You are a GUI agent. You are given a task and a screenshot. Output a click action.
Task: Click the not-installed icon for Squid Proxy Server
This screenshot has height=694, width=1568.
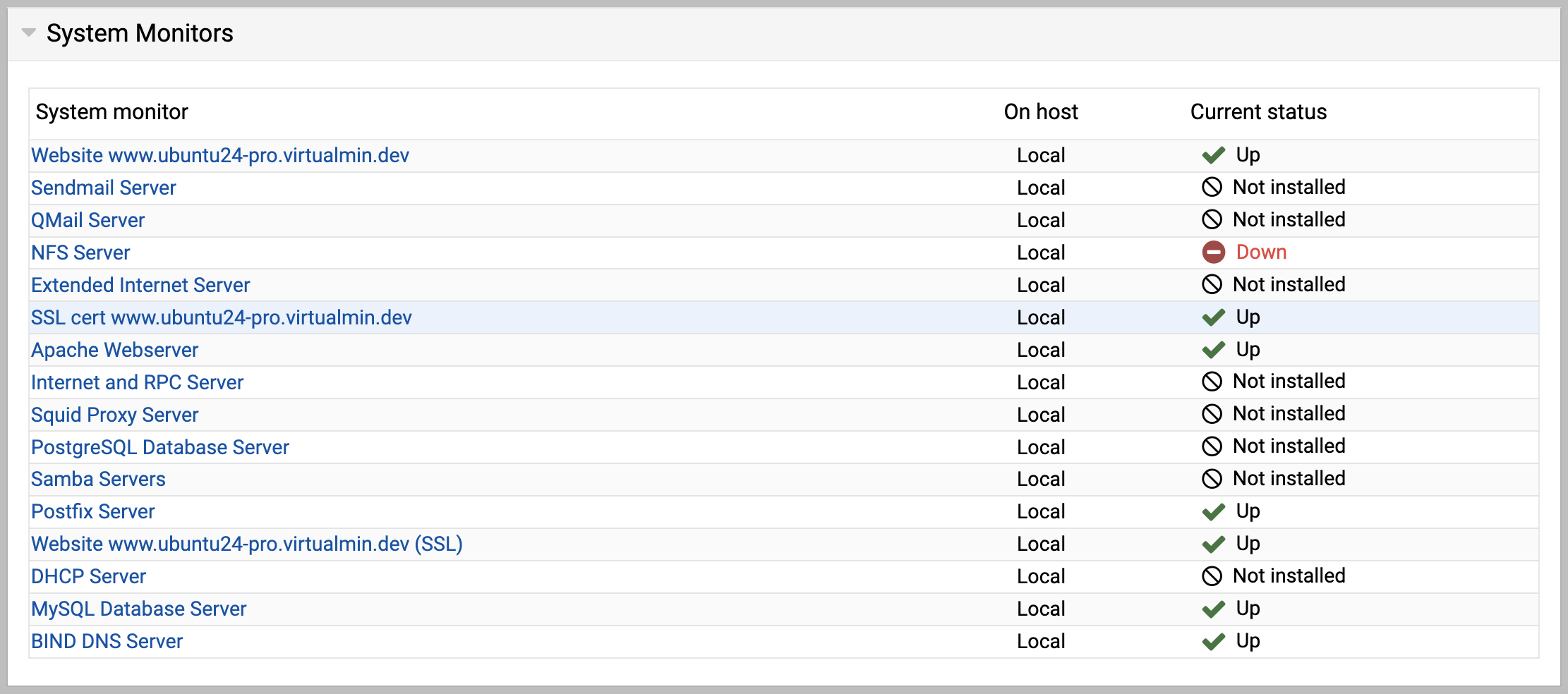coord(1212,414)
